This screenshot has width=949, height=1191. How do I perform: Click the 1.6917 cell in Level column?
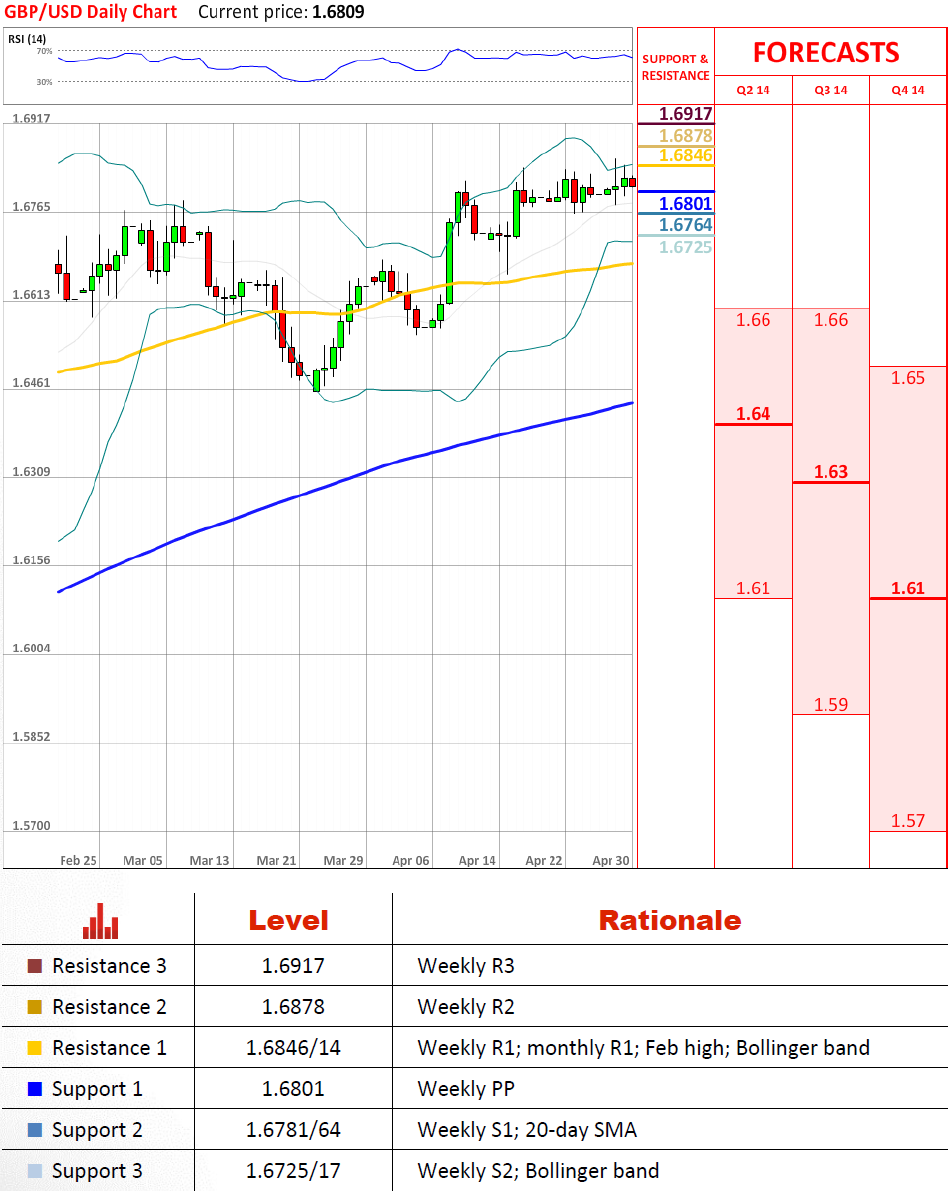[293, 966]
